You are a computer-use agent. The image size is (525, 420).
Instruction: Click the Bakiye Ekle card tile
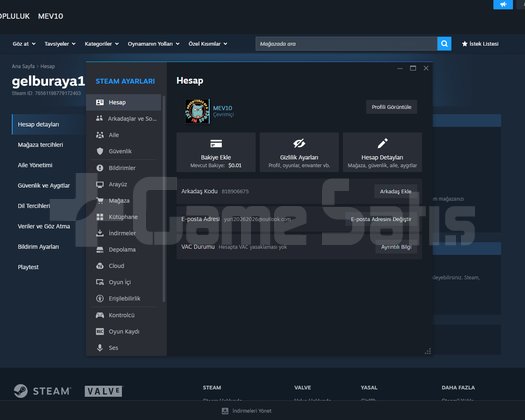coord(216,152)
